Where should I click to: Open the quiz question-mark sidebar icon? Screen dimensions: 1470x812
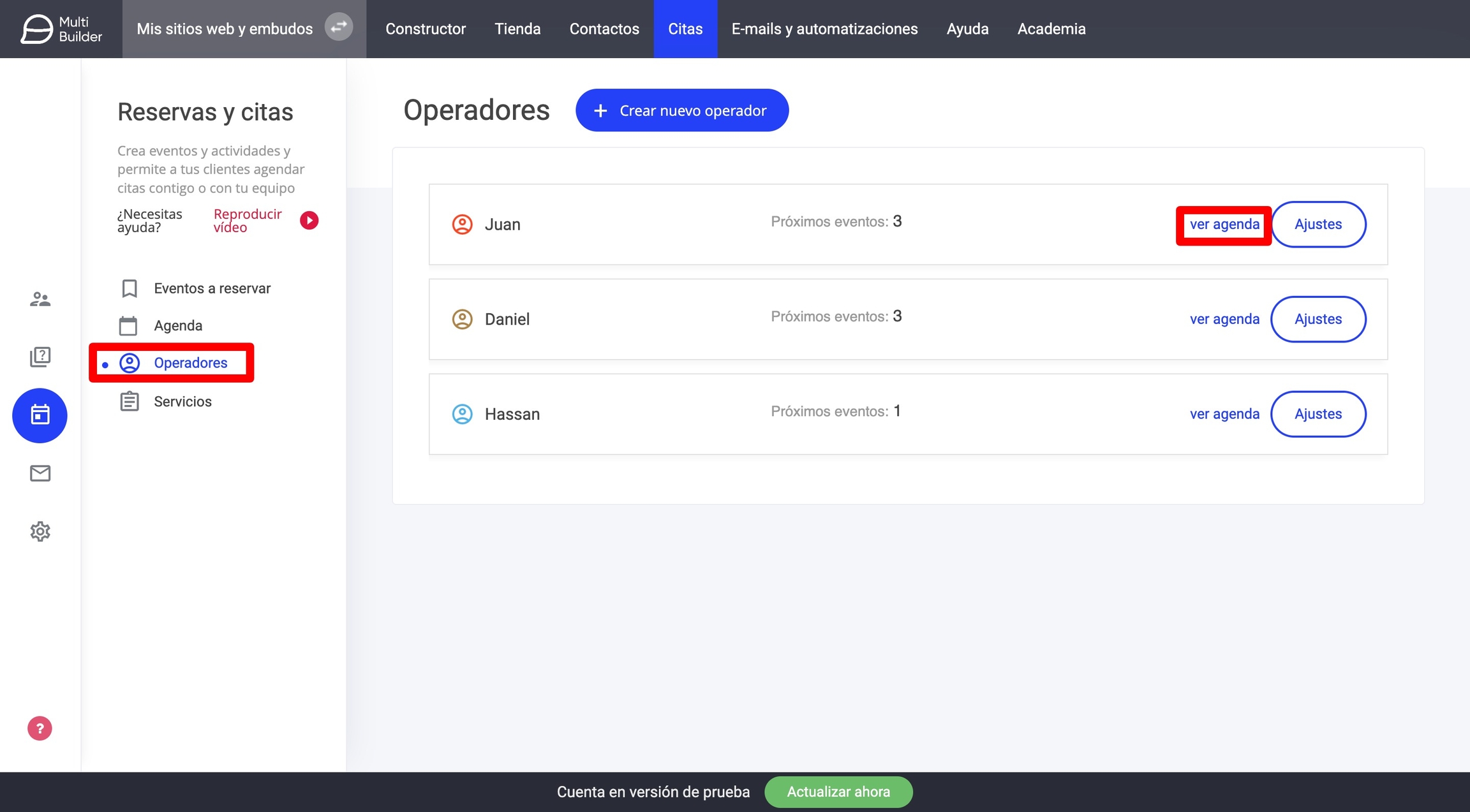coord(40,357)
